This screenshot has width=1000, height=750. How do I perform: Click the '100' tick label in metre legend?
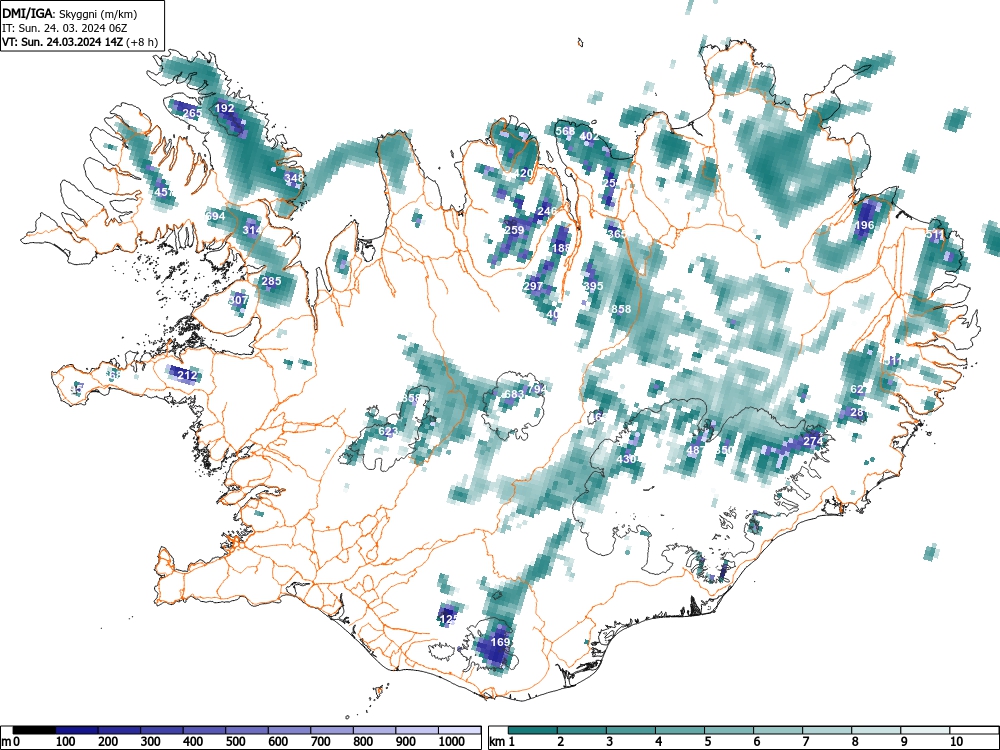66,742
